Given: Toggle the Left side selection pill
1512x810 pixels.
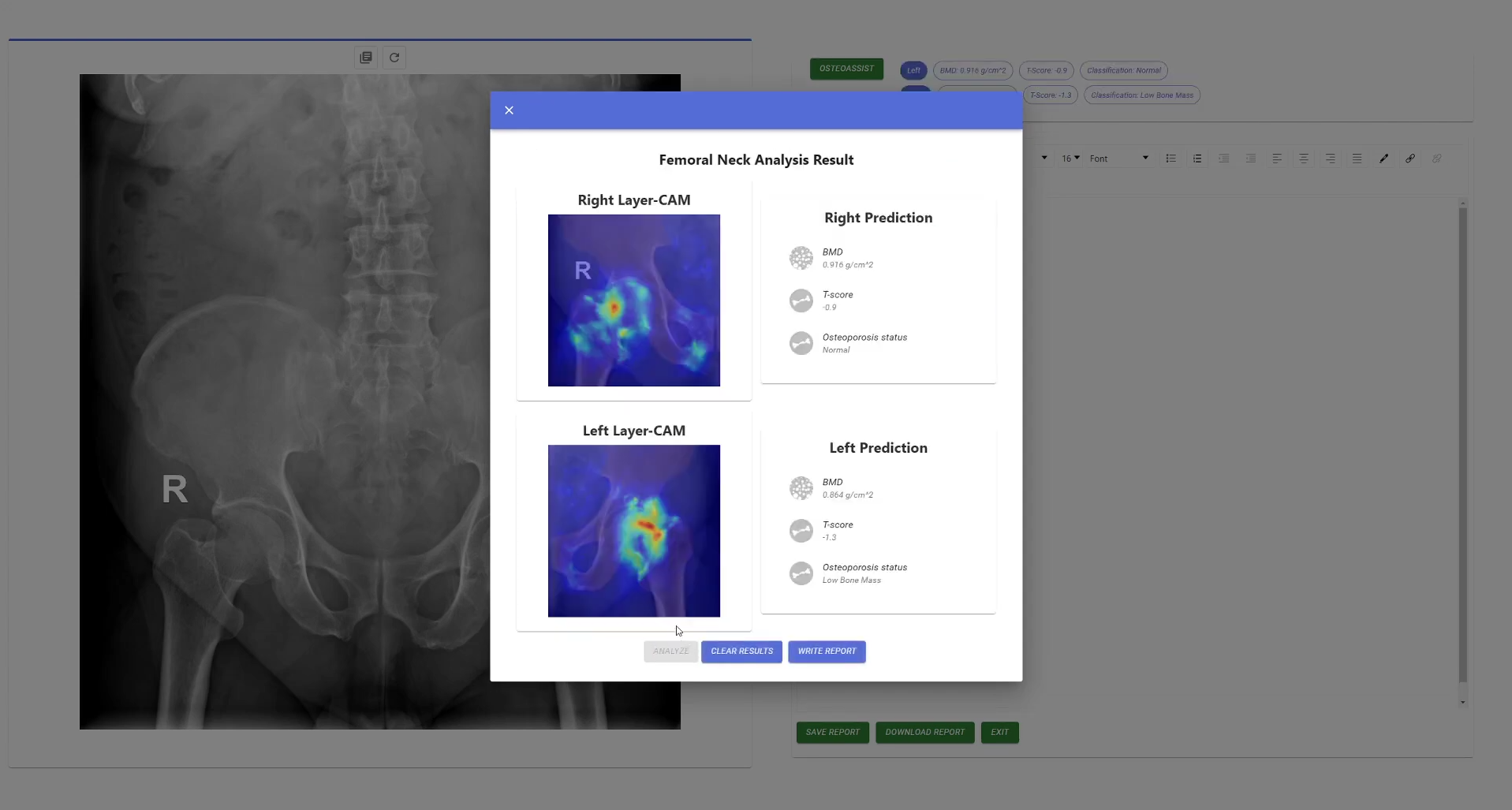Looking at the screenshot, I should point(913,70).
